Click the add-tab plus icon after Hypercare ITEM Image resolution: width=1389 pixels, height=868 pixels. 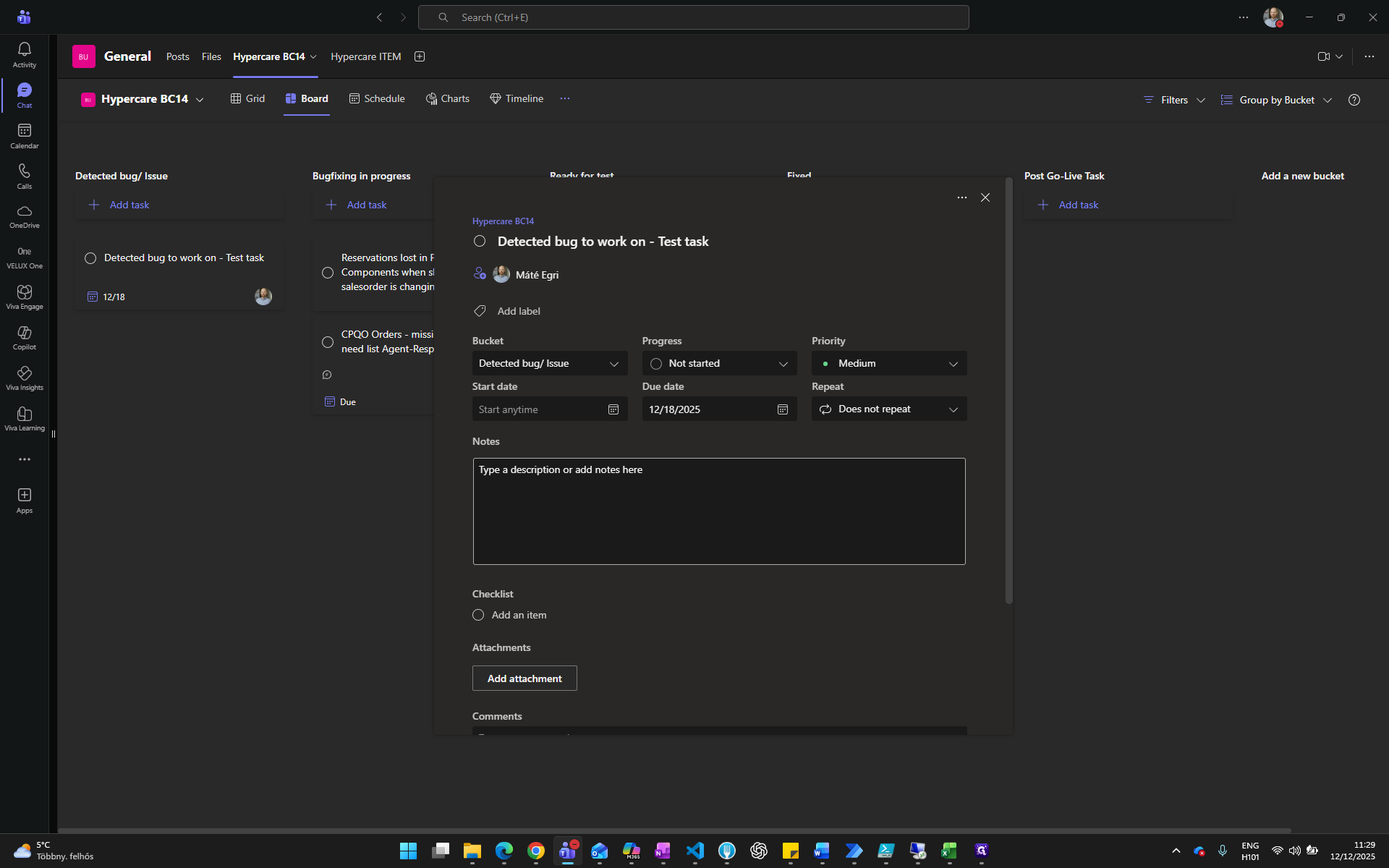[420, 56]
